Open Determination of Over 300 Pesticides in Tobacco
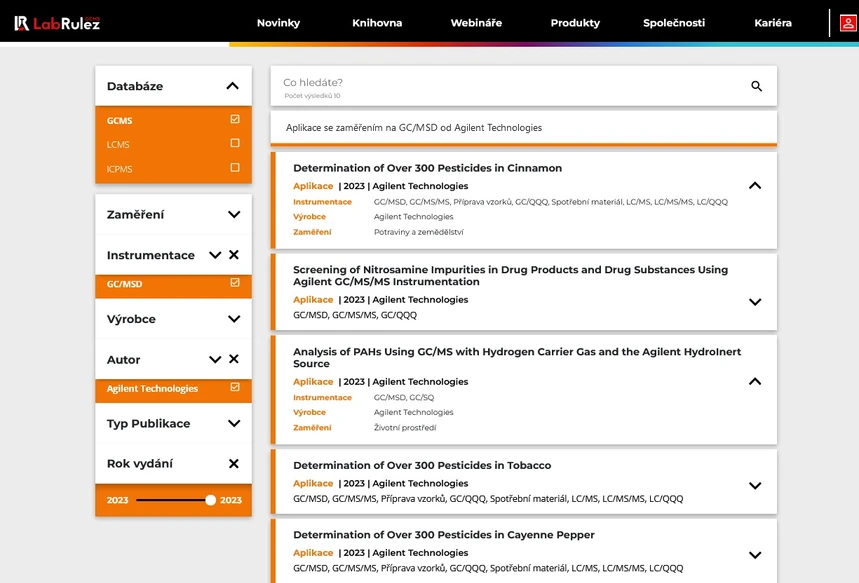 [x=421, y=465]
